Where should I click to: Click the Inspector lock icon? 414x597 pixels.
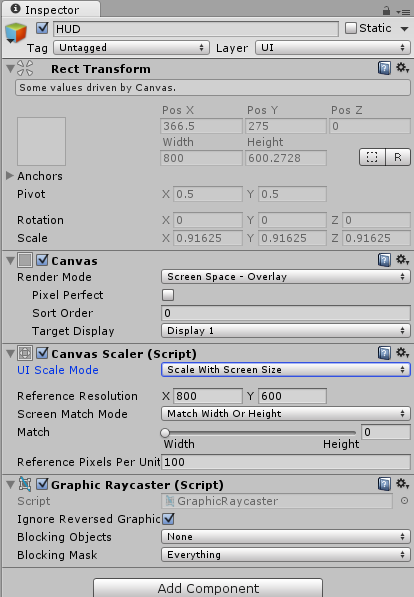point(386,11)
